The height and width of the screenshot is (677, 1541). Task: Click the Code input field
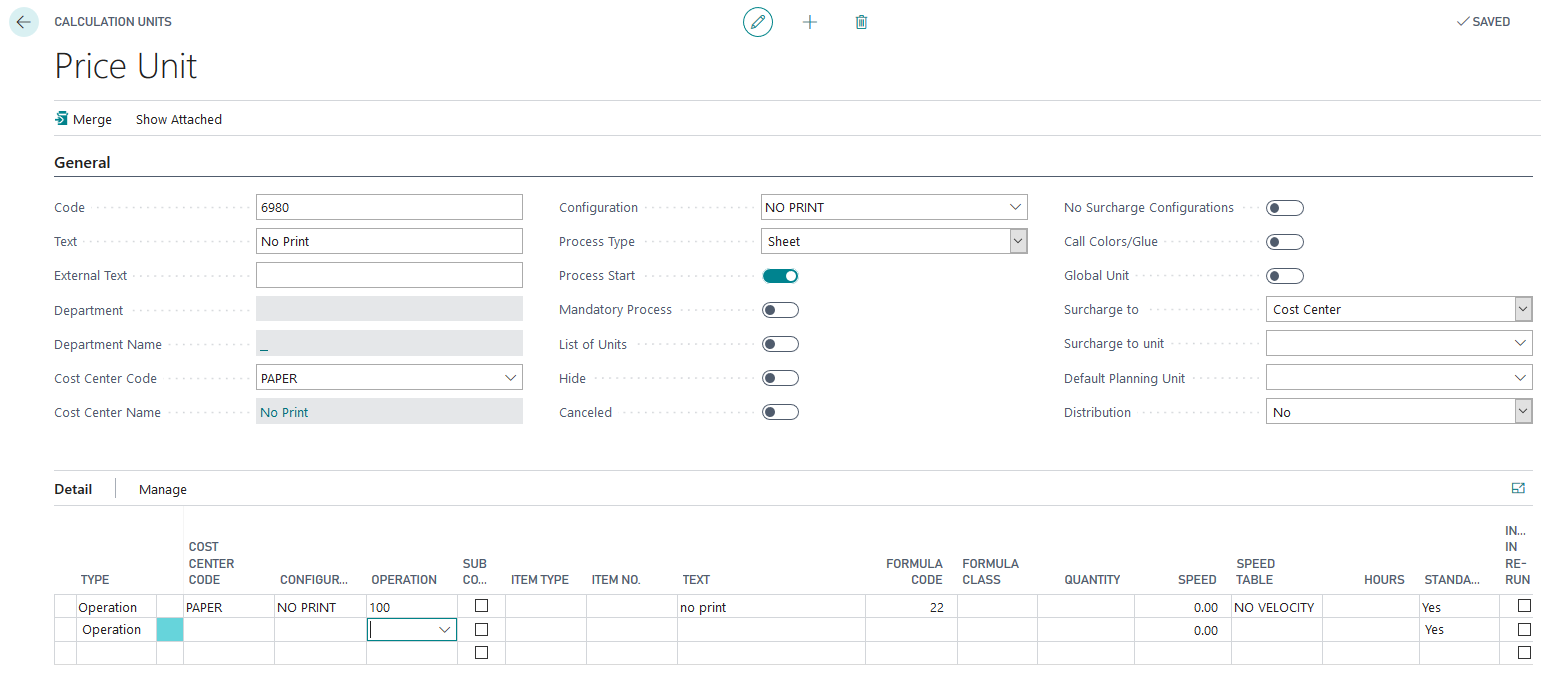pos(389,207)
